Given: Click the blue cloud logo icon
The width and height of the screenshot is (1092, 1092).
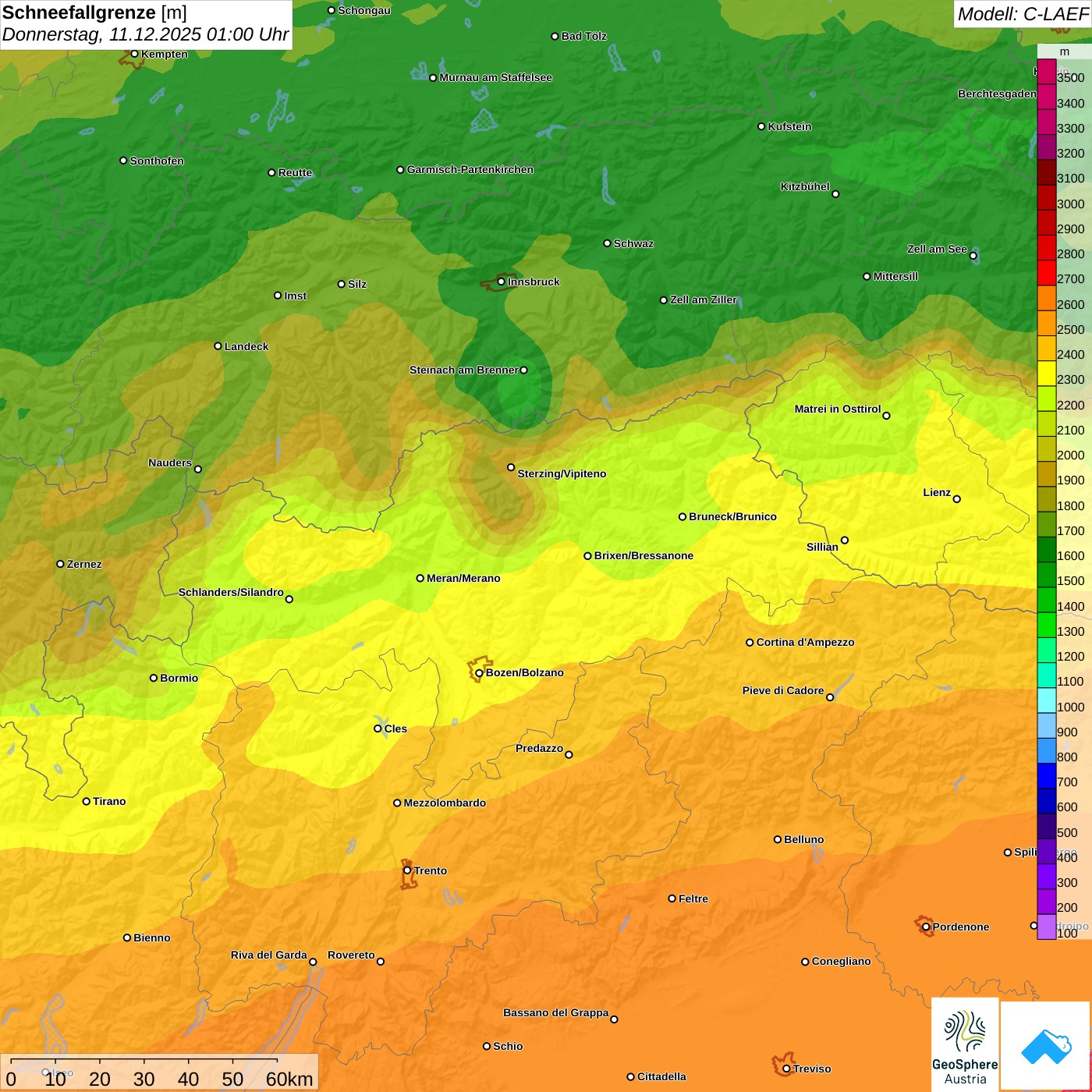Looking at the screenshot, I should coord(1045,1046).
